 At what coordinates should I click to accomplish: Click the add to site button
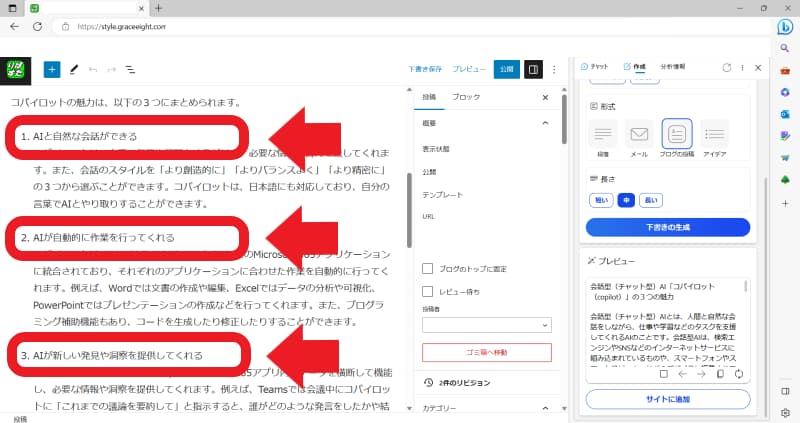(x=668, y=400)
